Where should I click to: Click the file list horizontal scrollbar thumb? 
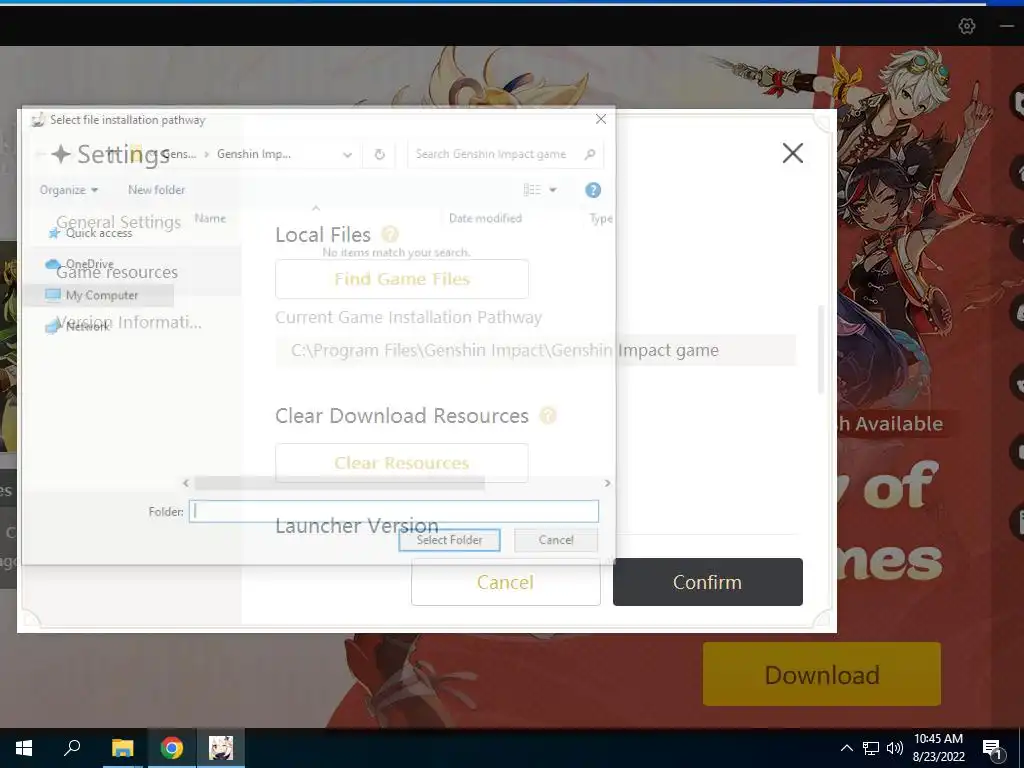pos(340,483)
